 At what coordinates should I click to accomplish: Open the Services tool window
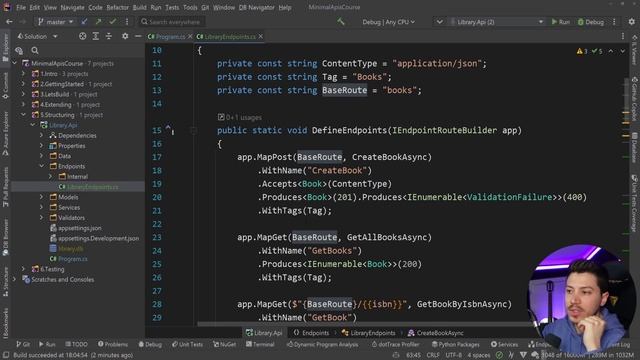coord(504,344)
